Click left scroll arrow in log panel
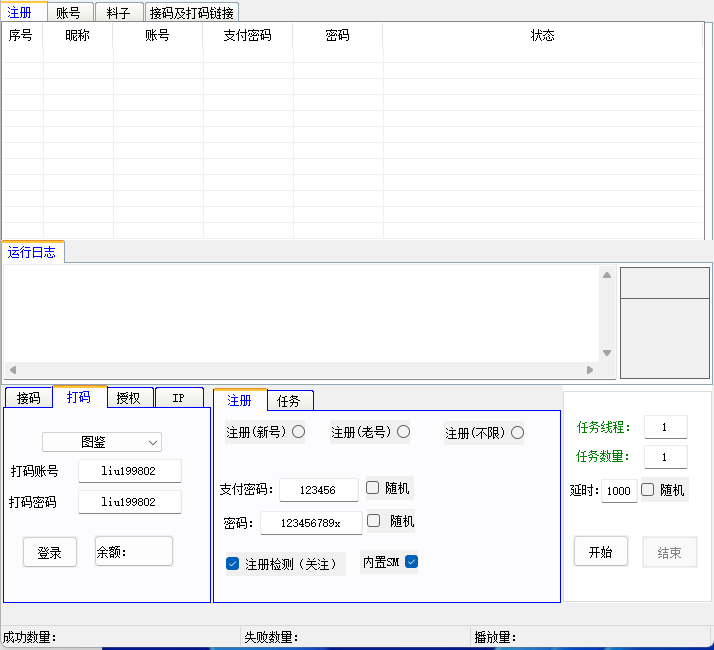The width and height of the screenshot is (714, 650). [13, 370]
